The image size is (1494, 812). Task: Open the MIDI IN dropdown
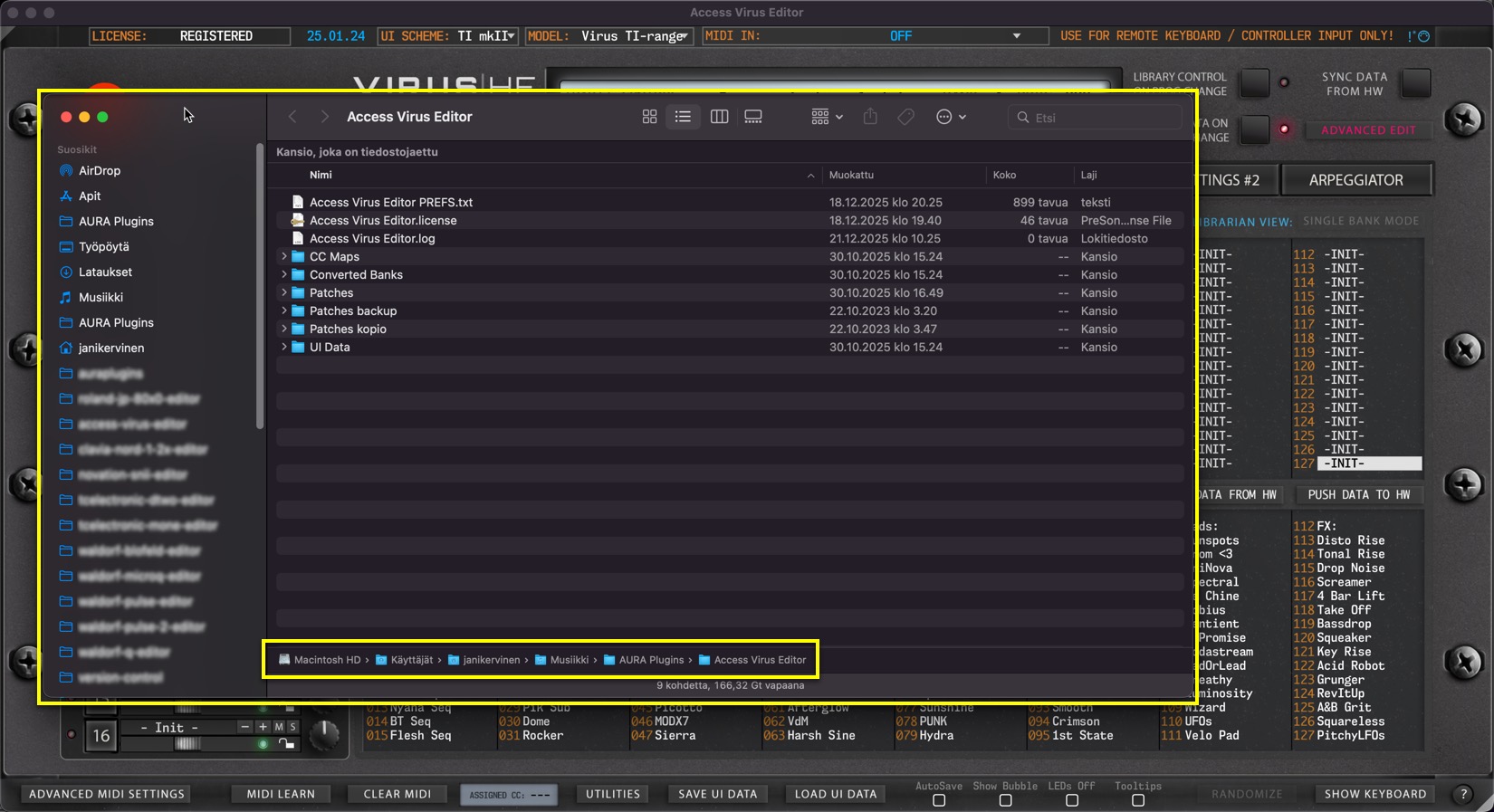[x=1016, y=36]
